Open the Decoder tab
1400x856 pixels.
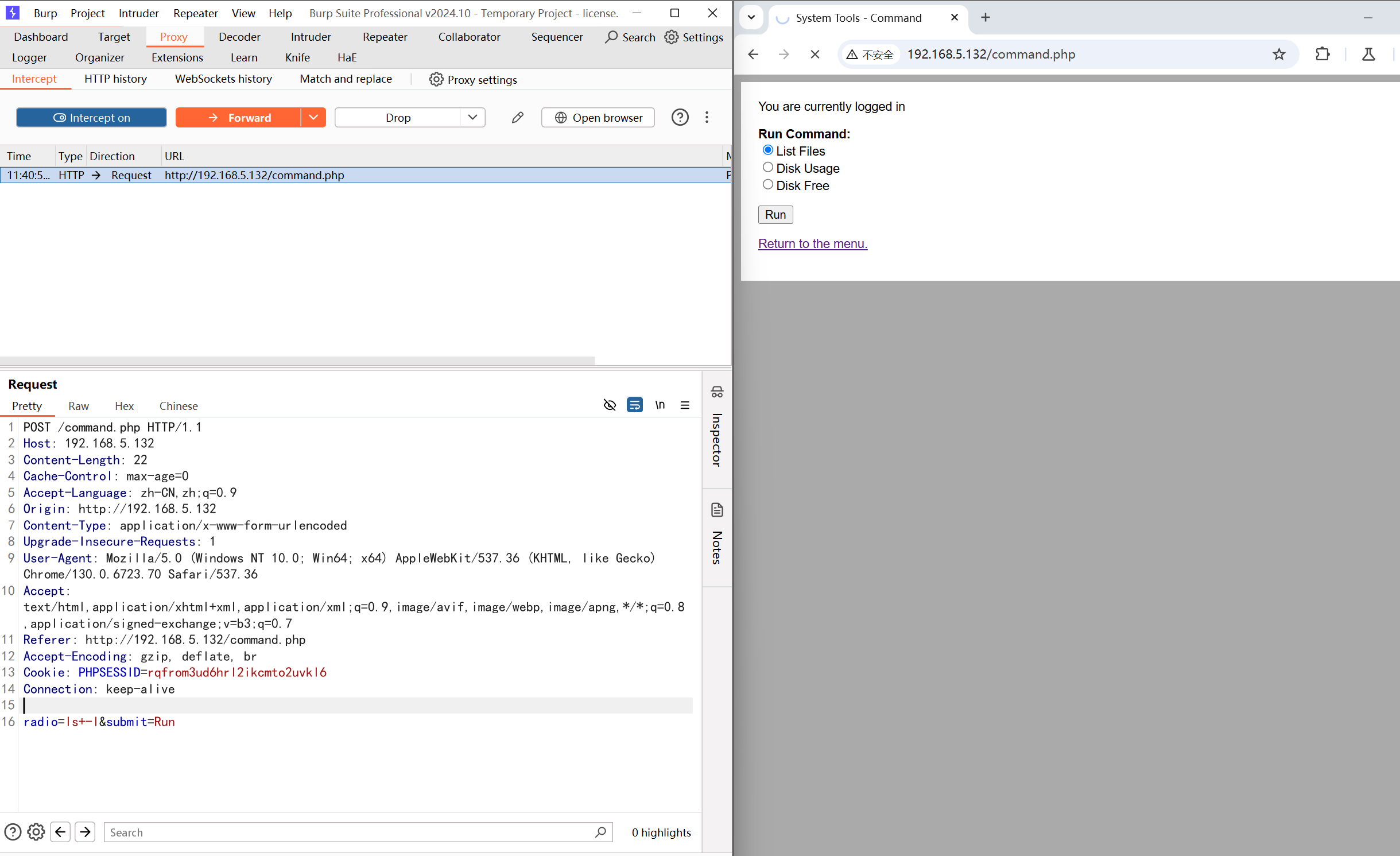click(239, 37)
